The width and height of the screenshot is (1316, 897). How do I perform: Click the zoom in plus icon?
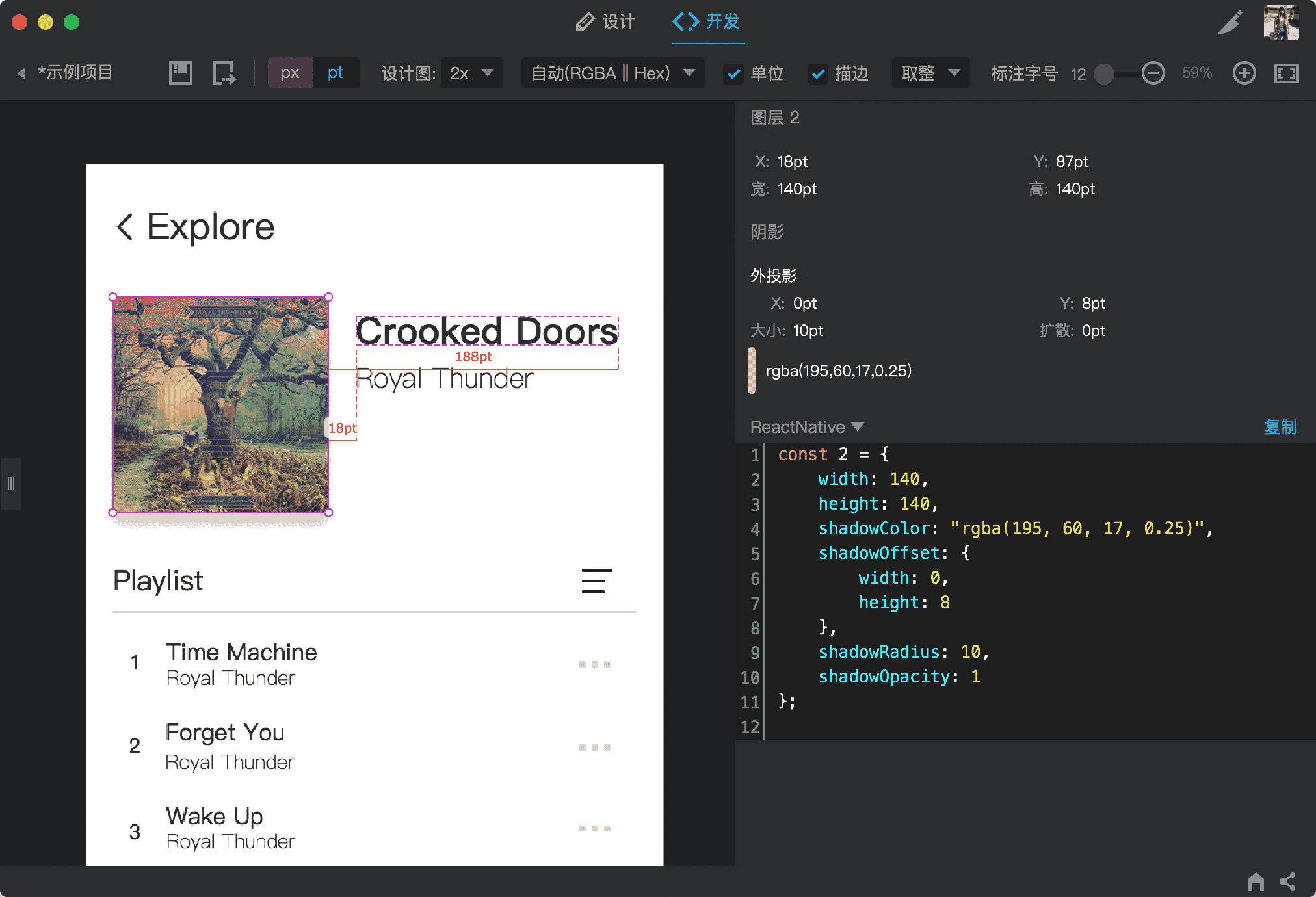(x=1244, y=73)
